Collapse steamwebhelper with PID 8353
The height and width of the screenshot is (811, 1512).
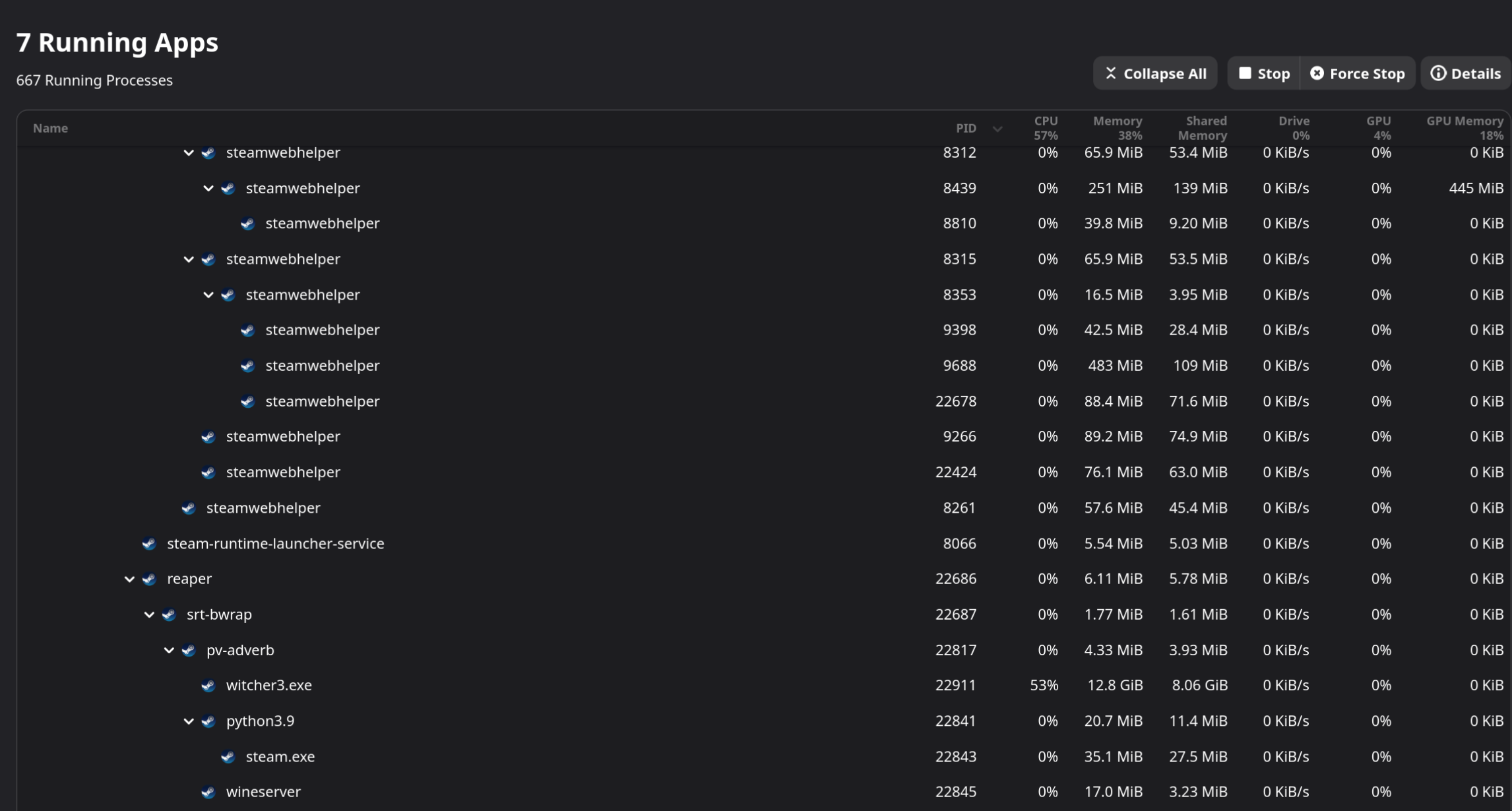208,295
